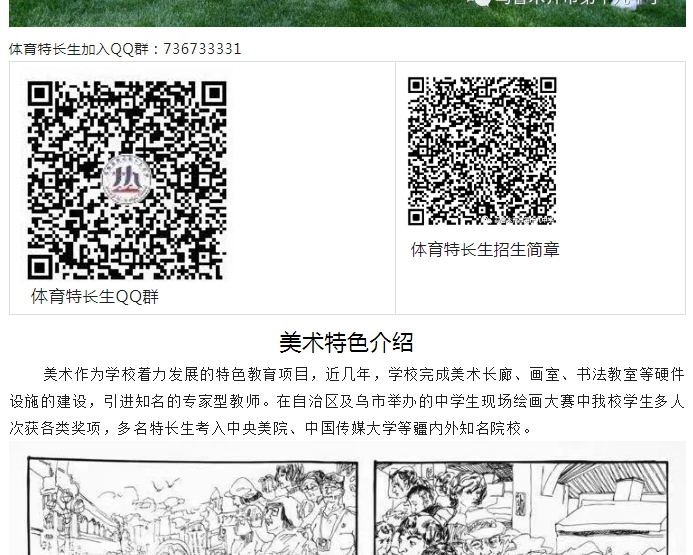This screenshot has width=693, height=555.
Task: Click the green grass banner image at top
Action: [346, 12]
